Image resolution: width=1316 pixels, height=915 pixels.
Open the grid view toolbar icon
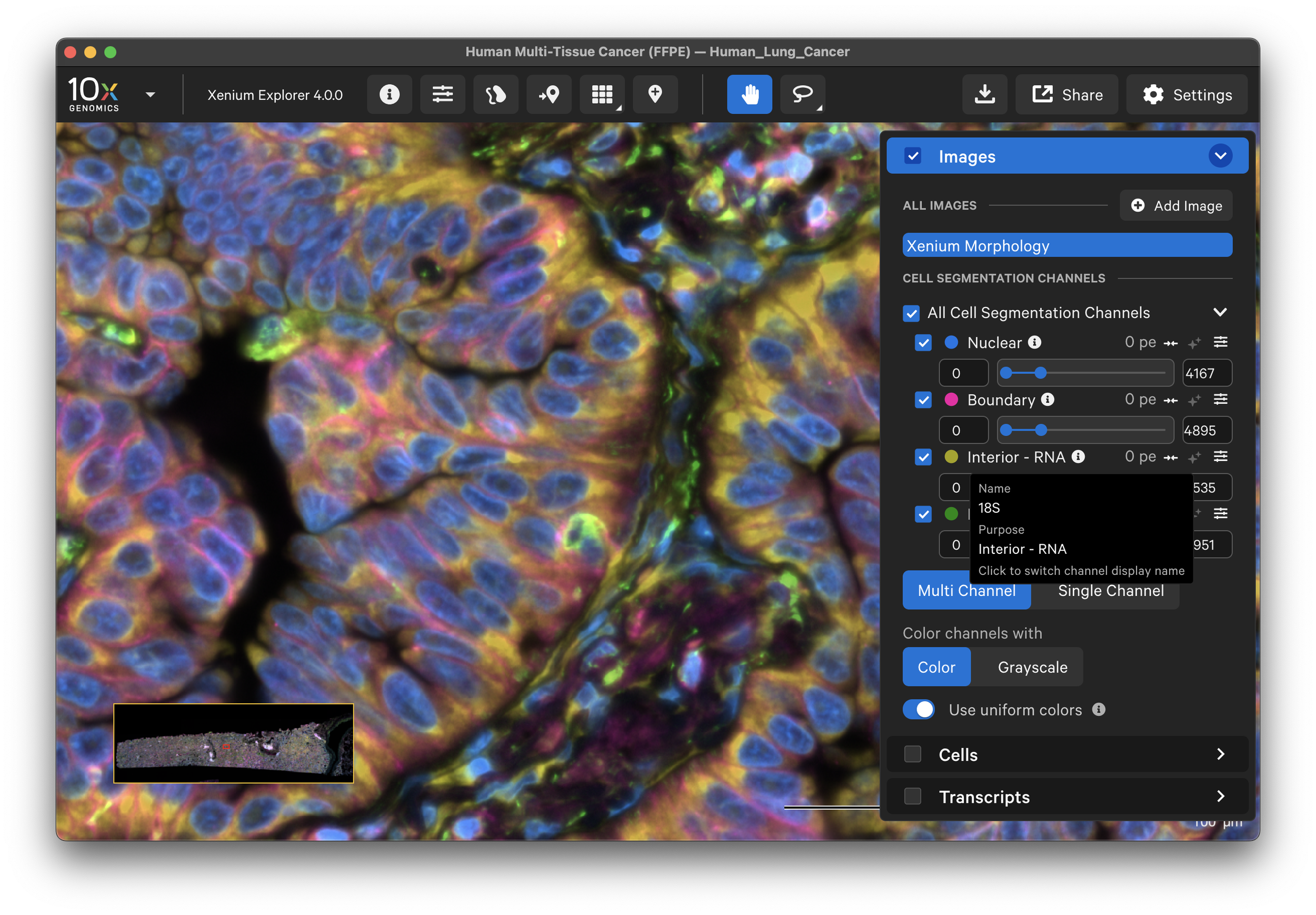click(x=602, y=94)
